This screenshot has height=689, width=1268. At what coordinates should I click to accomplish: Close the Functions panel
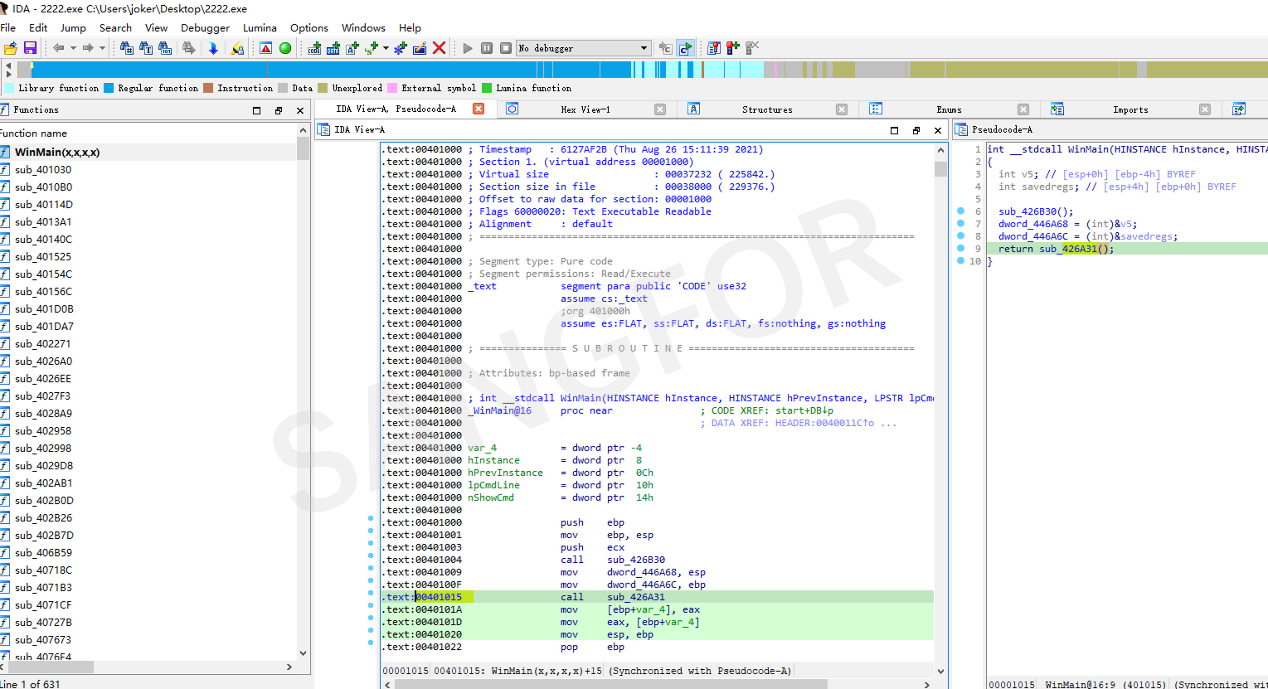pos(301,110)
